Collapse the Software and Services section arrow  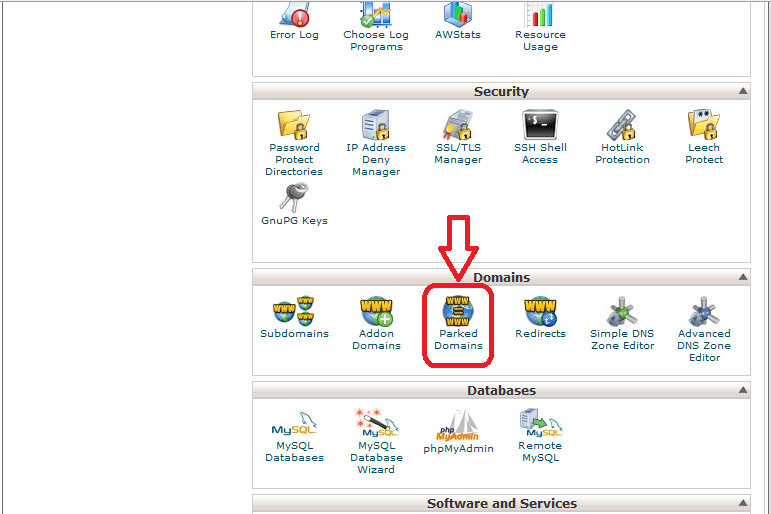[x=742, y=504]
